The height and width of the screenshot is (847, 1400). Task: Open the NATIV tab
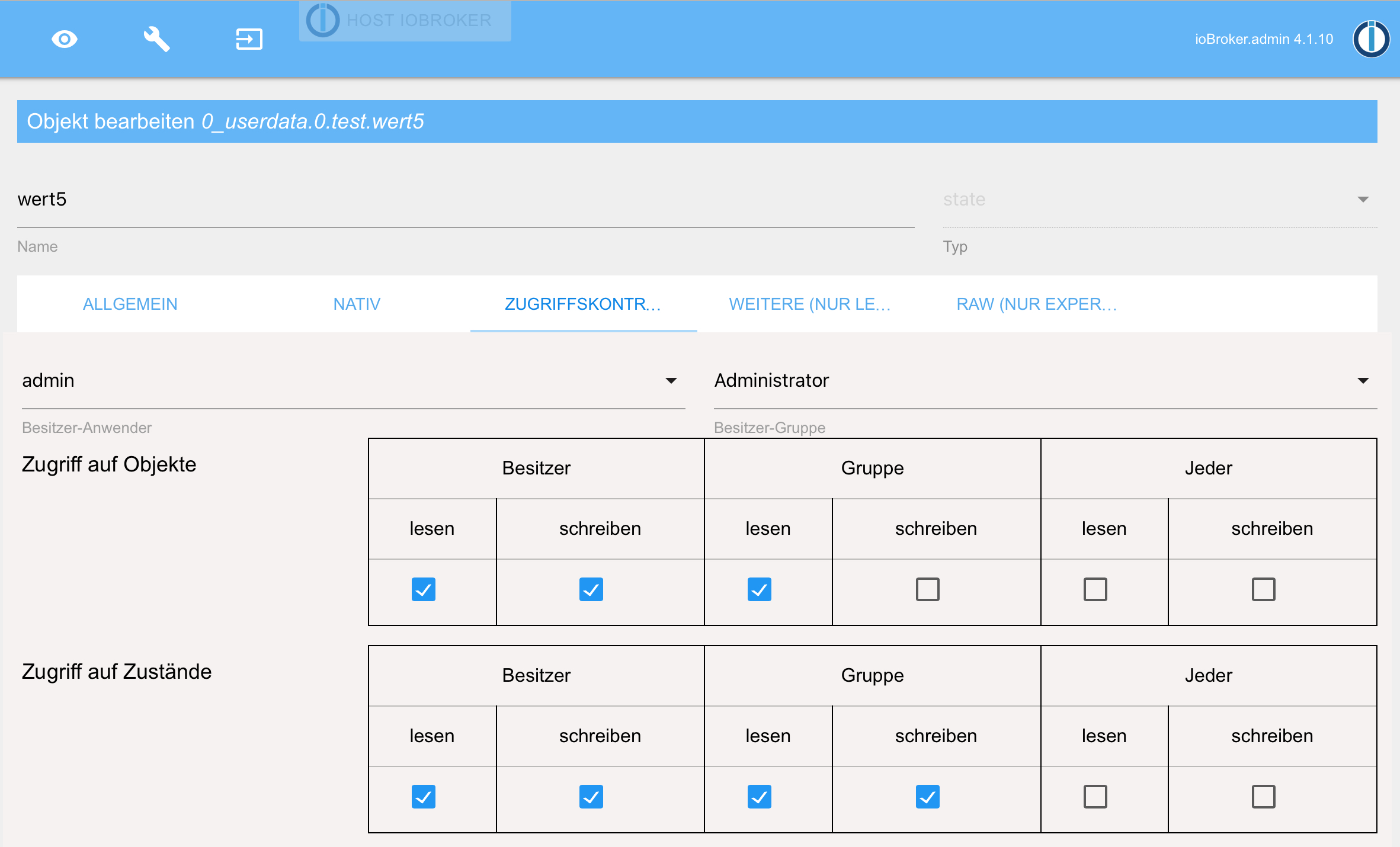[357, 304]
